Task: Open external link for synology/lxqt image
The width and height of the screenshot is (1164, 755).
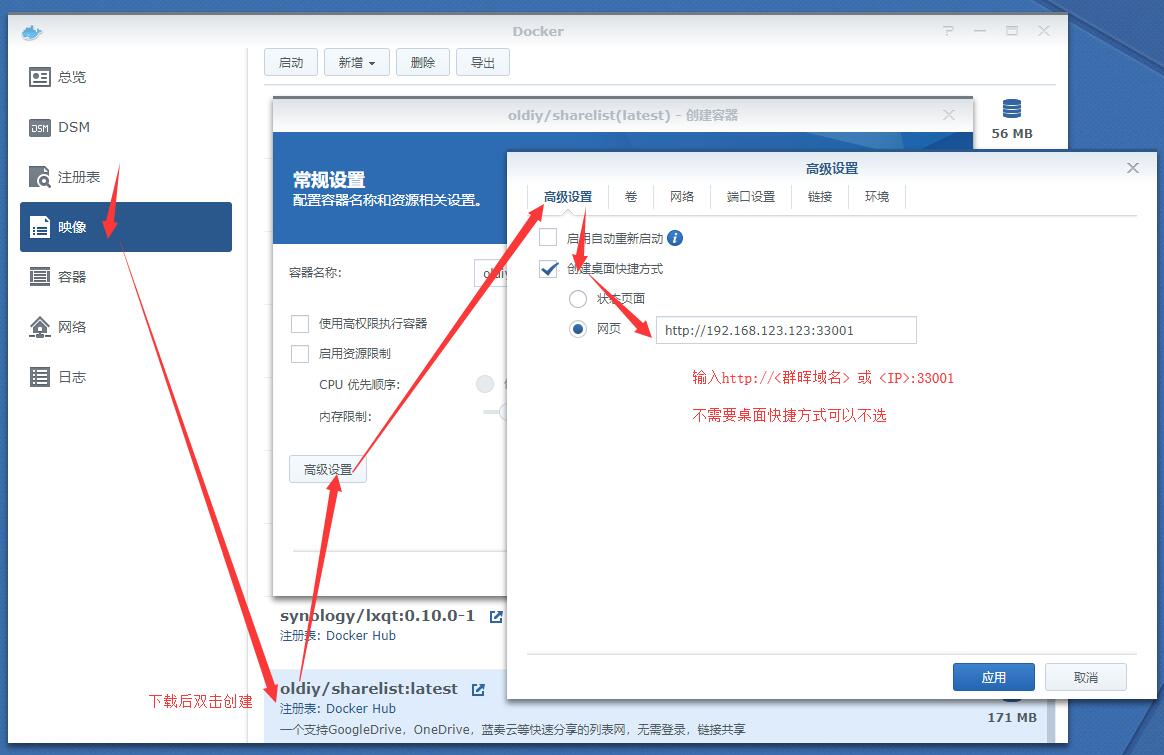Action: point(496,616)
